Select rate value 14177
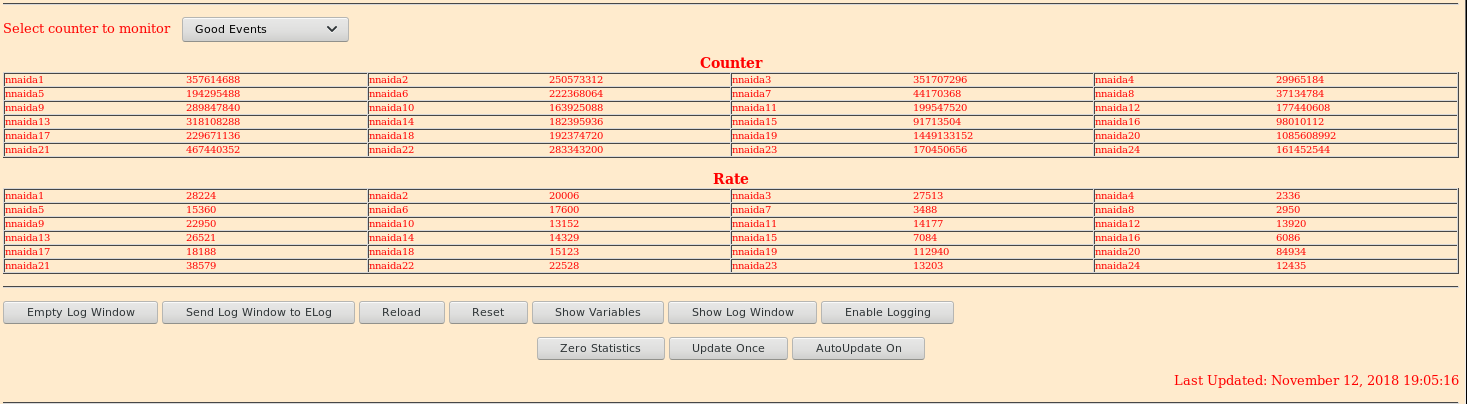The height and width of the screenshot is (404, 1467). pos(928,224)
